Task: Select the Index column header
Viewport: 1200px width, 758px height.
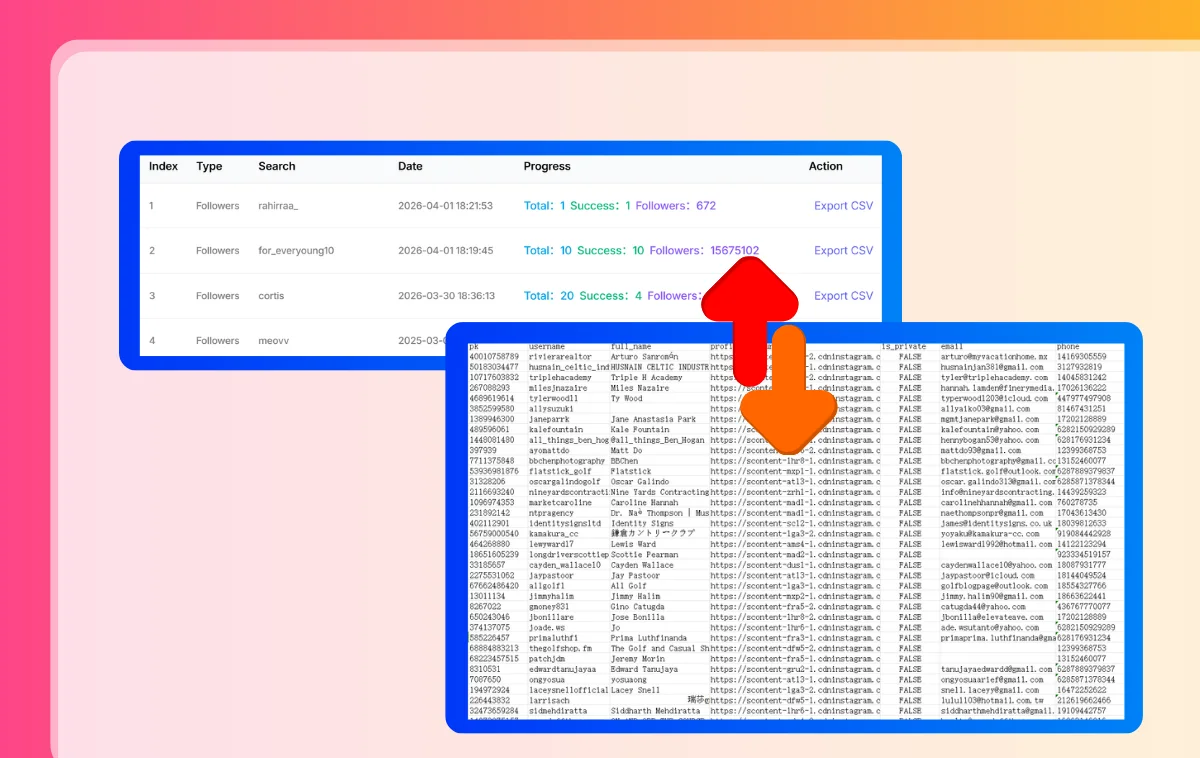Action: pos(163,167)
